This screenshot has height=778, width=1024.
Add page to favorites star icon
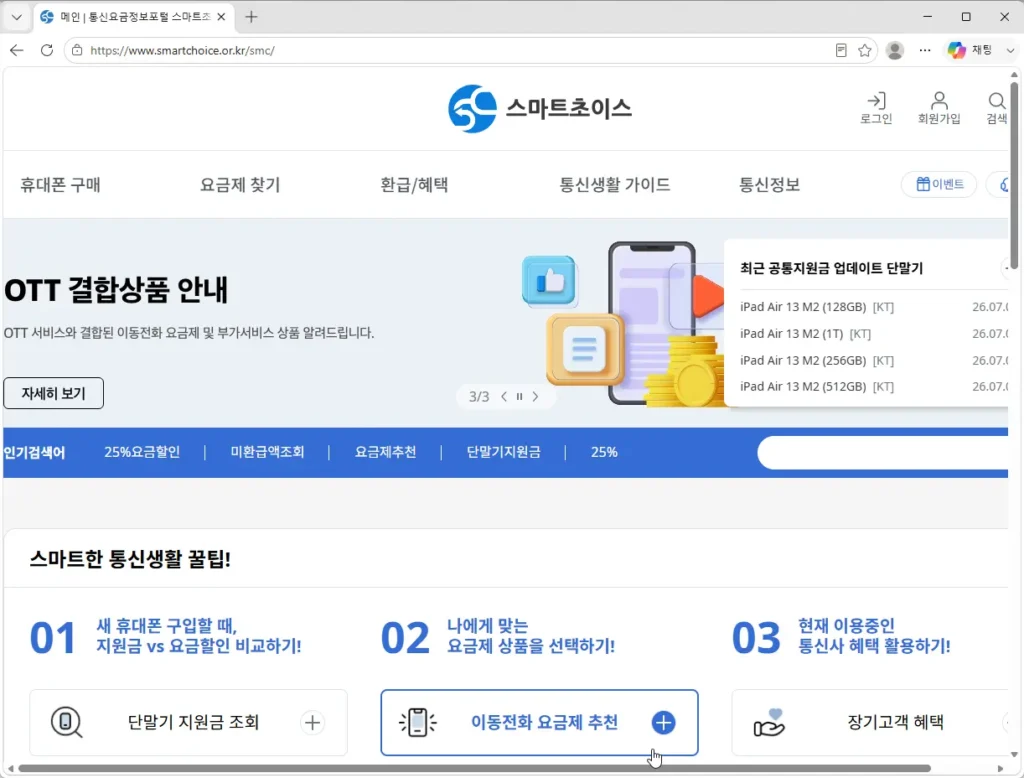[865, 50]
